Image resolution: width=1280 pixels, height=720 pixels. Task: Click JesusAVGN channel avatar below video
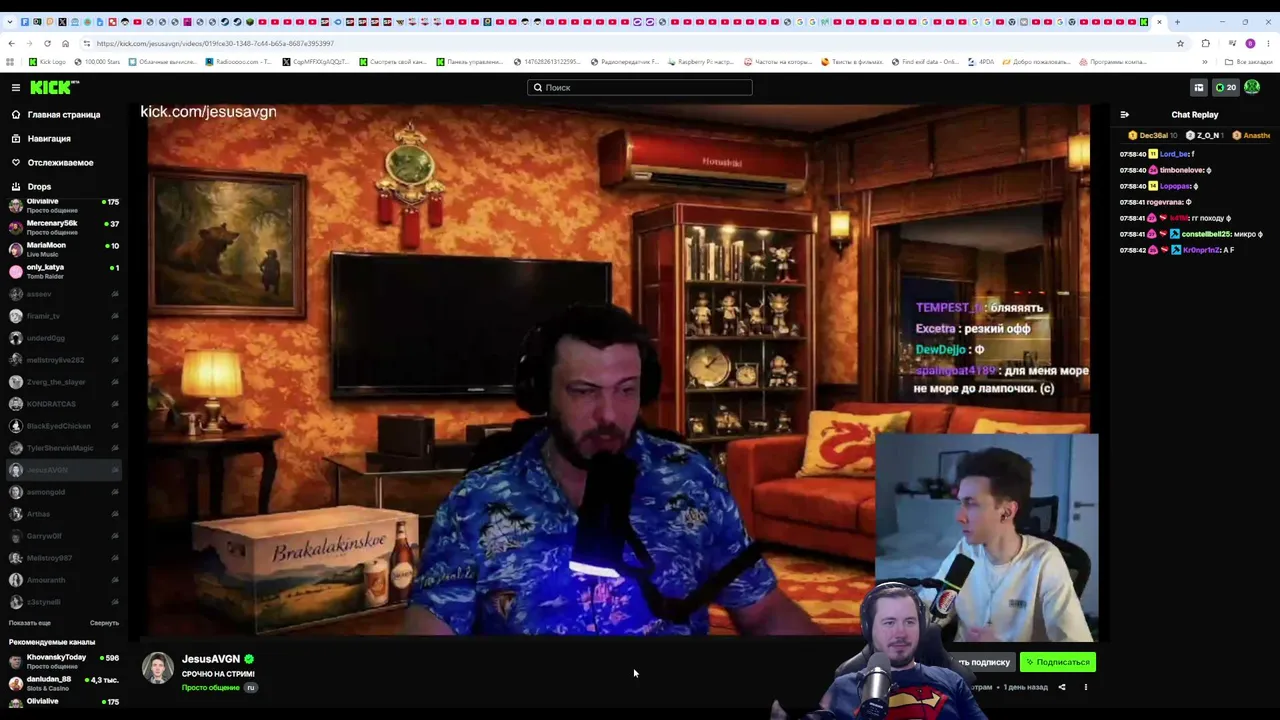[157, 668]
